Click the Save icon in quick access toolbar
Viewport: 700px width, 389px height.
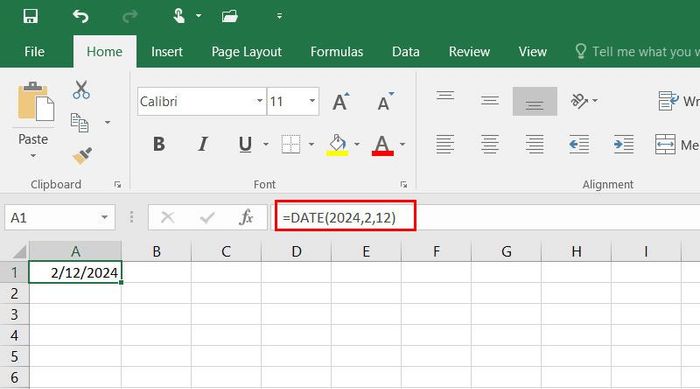tap(30, 17)
